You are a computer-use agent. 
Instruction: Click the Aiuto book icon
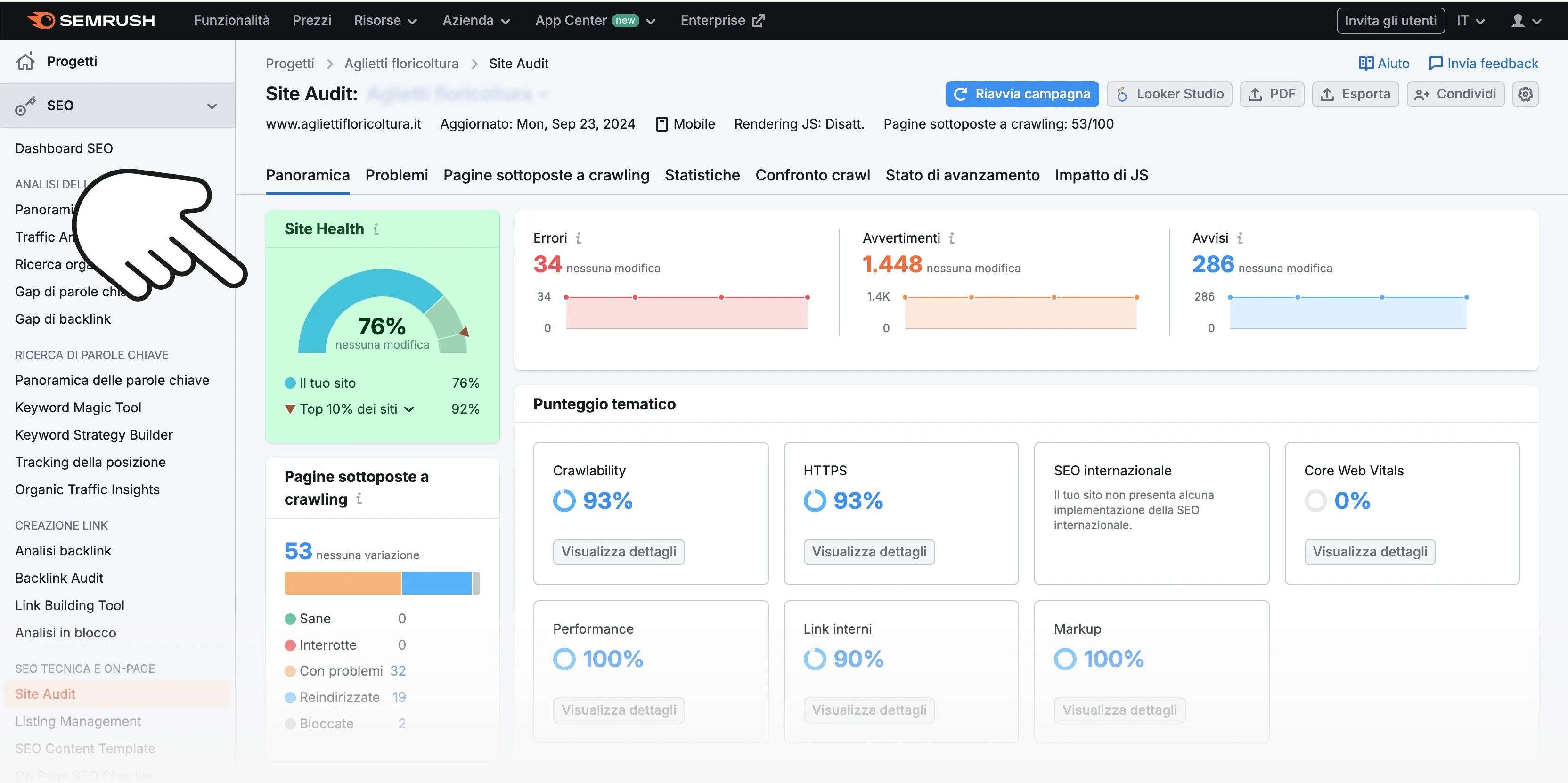[x=1365, y=63]
